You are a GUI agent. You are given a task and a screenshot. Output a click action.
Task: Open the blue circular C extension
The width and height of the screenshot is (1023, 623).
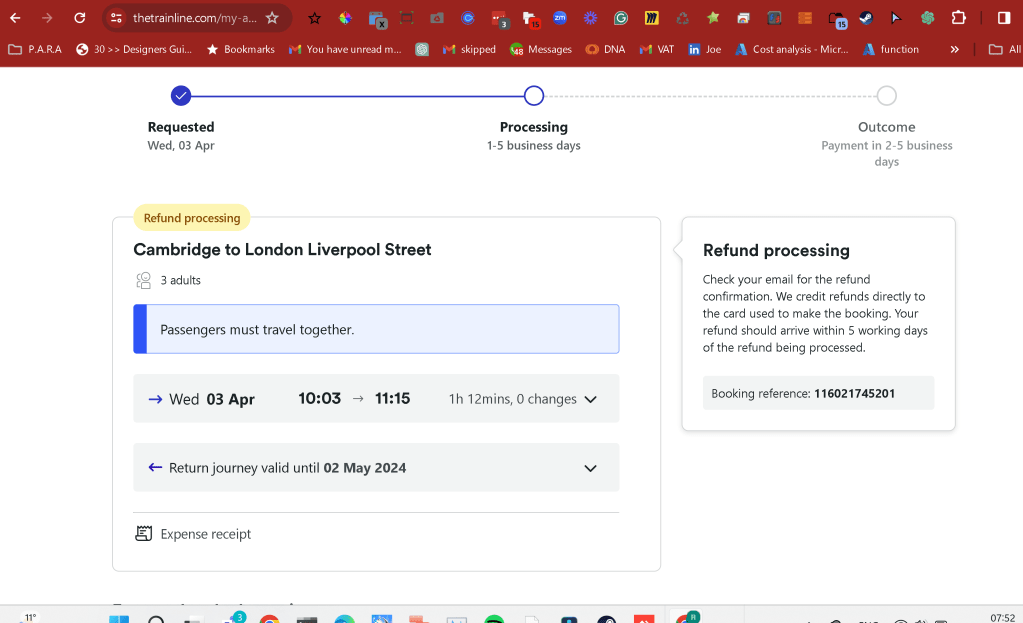click(x=468, y=18)
